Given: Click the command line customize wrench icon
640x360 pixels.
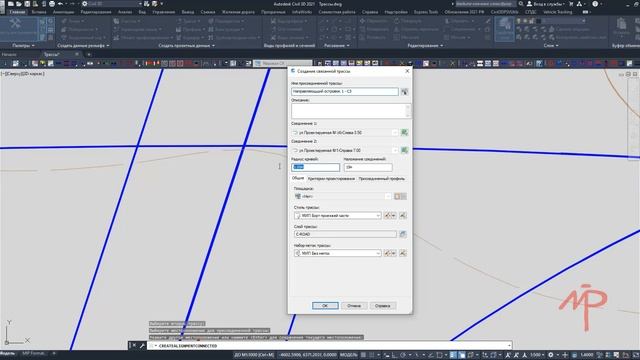Looking at the screenshot, I should coord(142,346).
